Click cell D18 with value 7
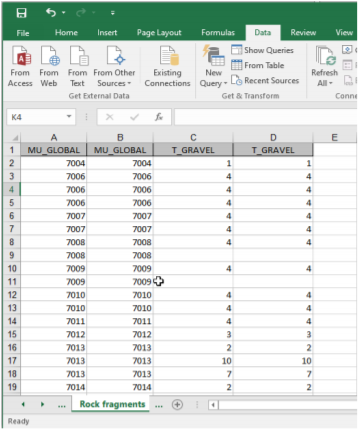The width and height of the screenshot is (360, 430). (273, 374)
